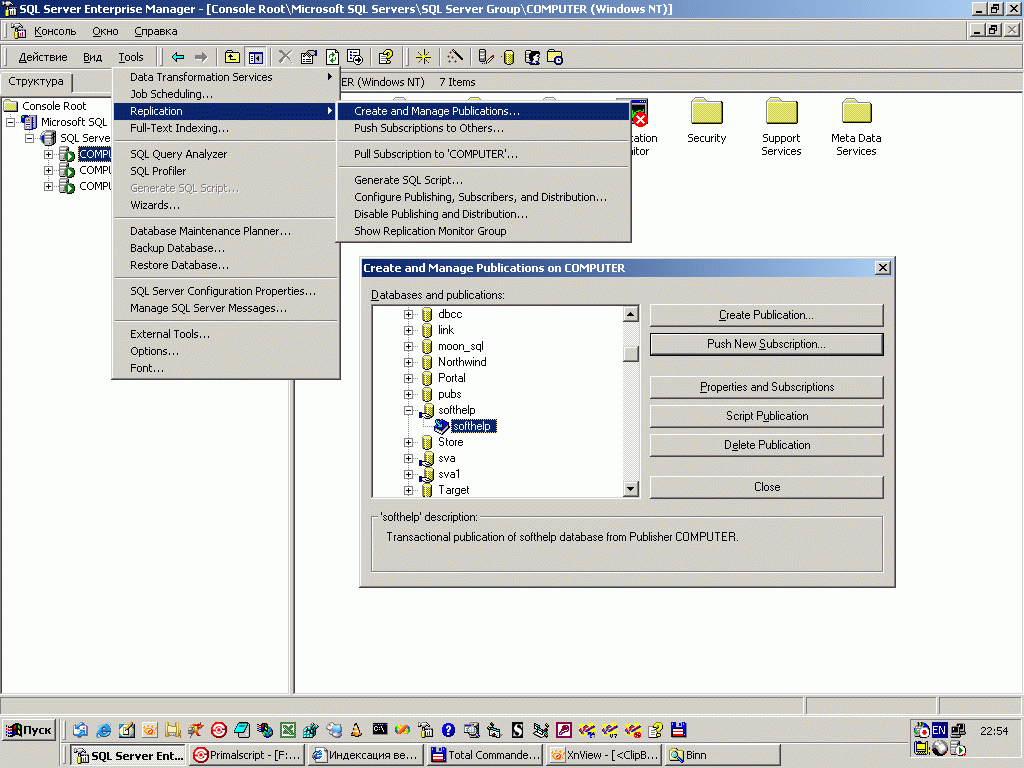
Task: Click the New Login toolbar icon
Action: click(532, 57)
